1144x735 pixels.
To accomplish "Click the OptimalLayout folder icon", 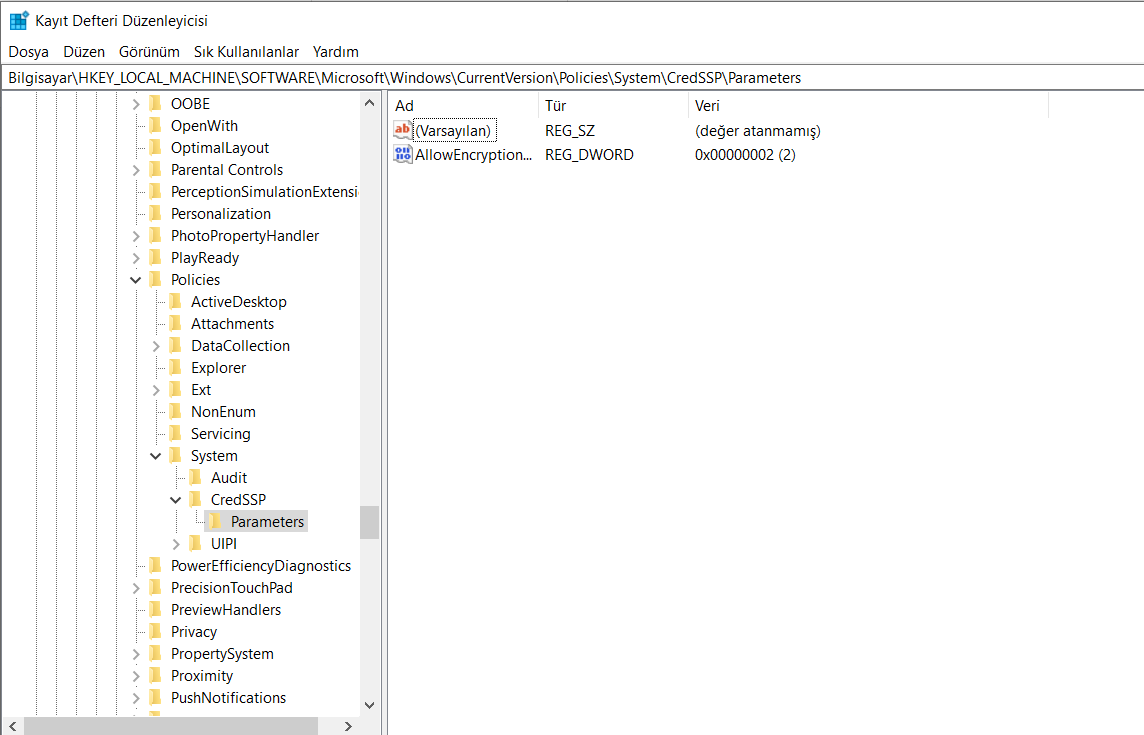I will (x=155, y=147).
